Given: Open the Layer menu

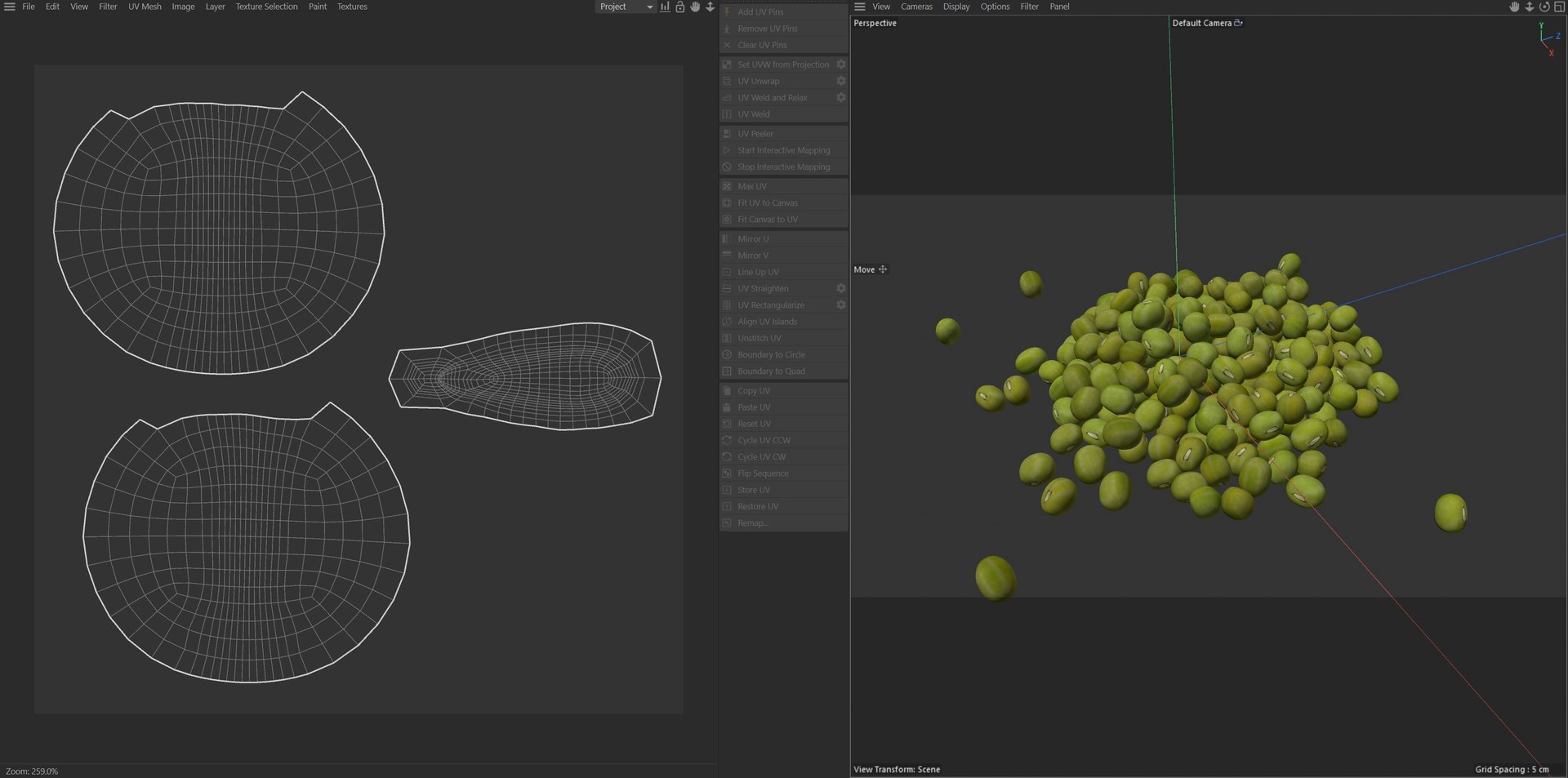Looking at the screenshot, I should [215, 7].
